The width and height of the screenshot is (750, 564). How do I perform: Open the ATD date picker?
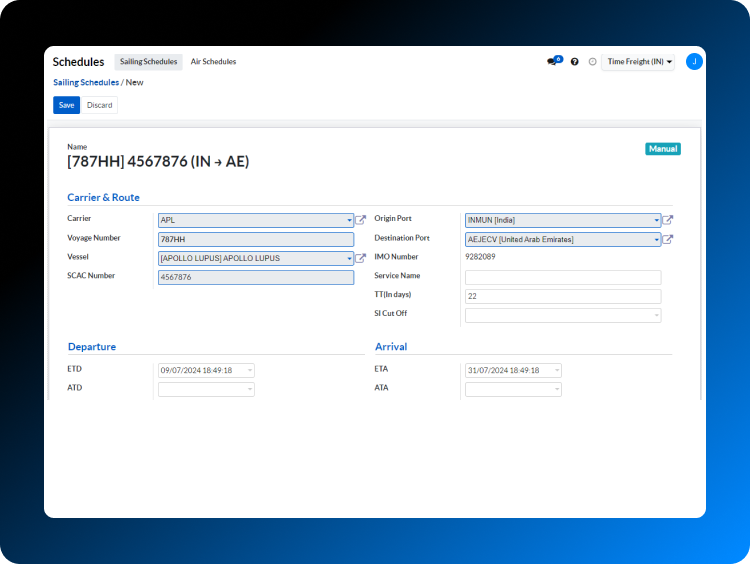tap(206, 389)
